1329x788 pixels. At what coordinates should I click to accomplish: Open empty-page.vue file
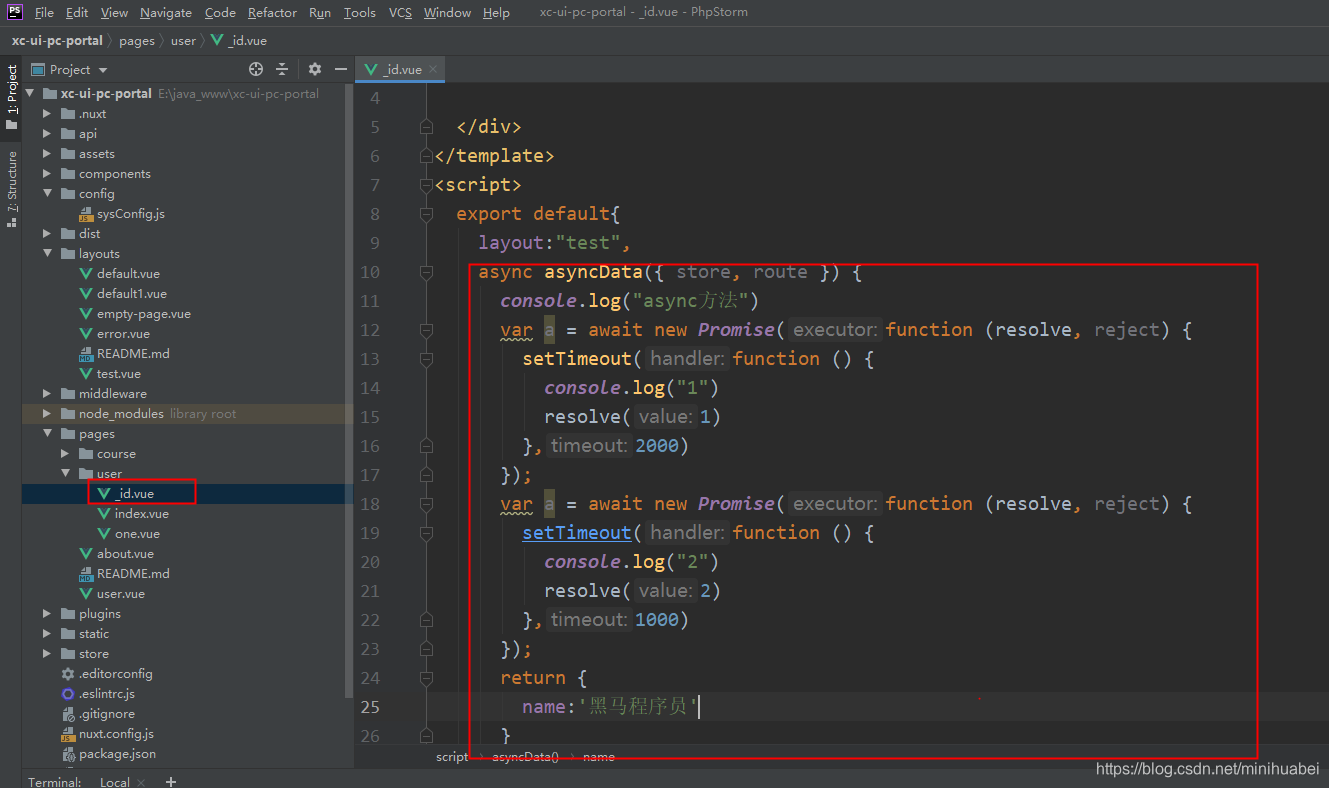143,313
